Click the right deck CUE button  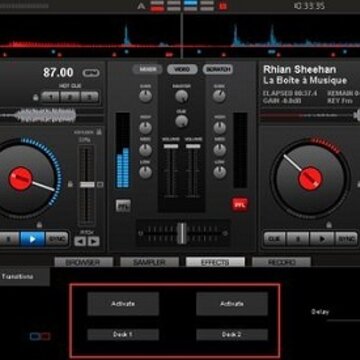click(275, 239)
